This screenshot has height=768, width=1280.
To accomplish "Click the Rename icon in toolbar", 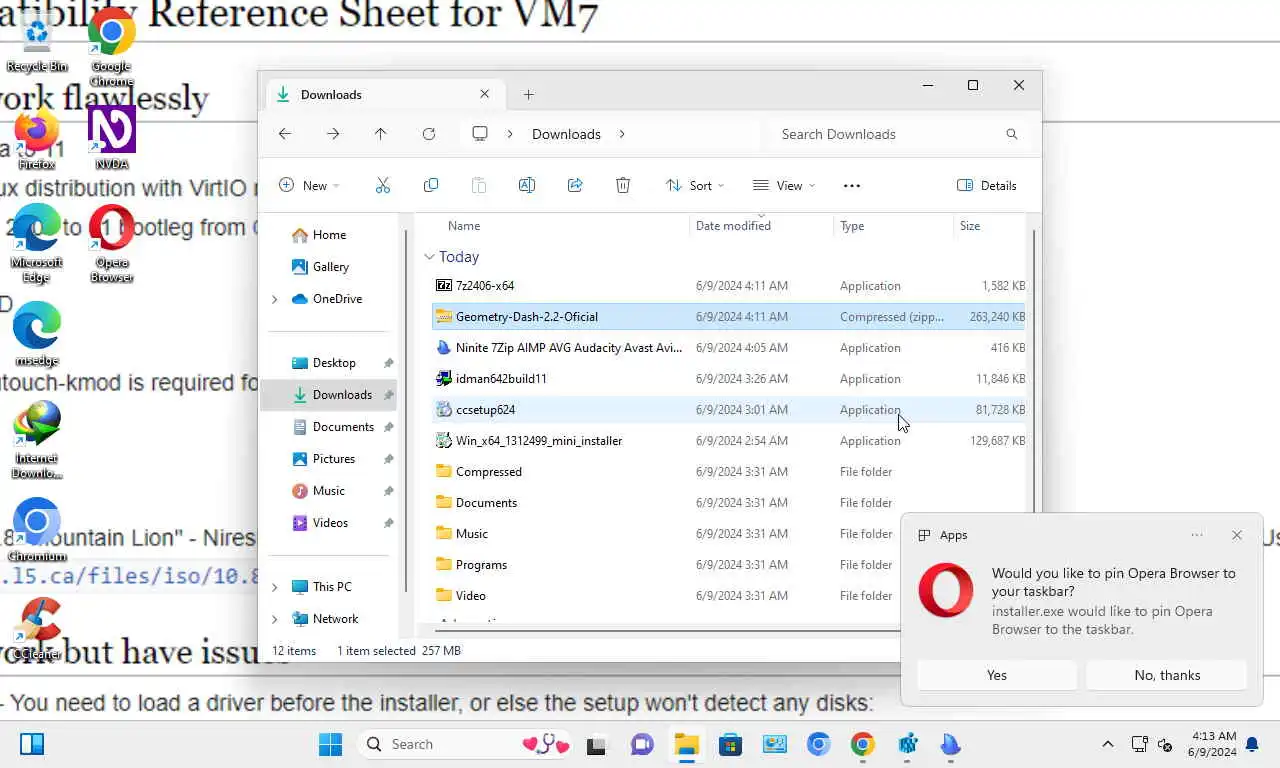I will (x=527, y=185).
